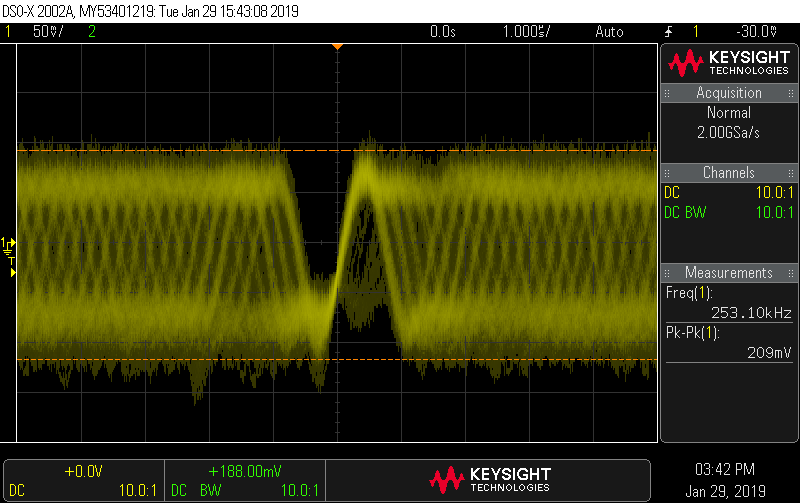
Task: Click the Keysight logo in the sidebar
Action: pyautogui.click(x=729, y=64)
